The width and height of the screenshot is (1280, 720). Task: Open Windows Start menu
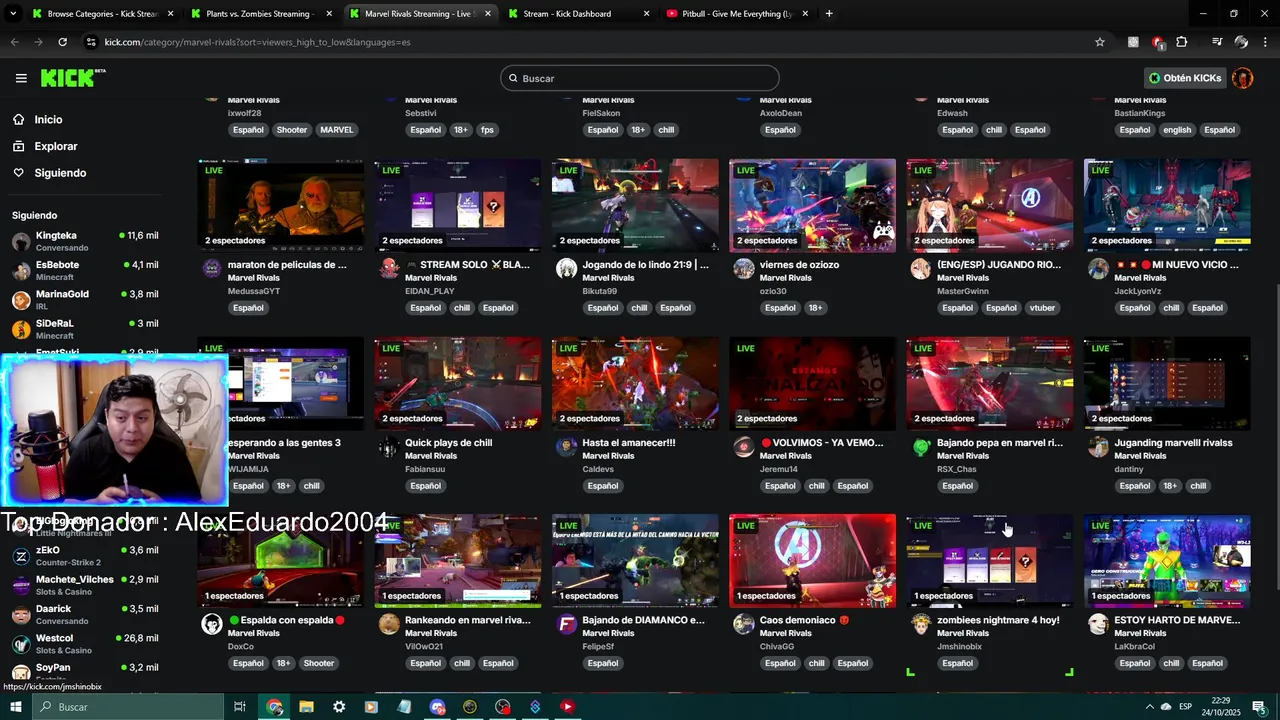click(16, 707)
